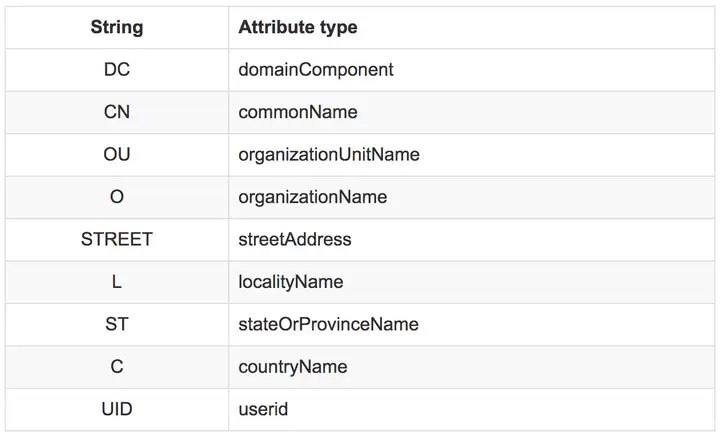
Task: Select the STREET string cell
Action: click(x=117, y=240)
